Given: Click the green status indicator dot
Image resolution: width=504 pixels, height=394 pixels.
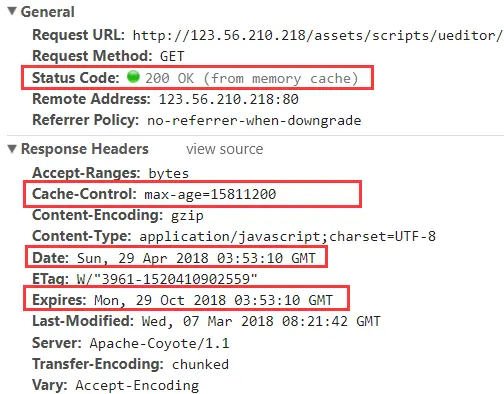Looking at the screenshot, I should (133, 77).
